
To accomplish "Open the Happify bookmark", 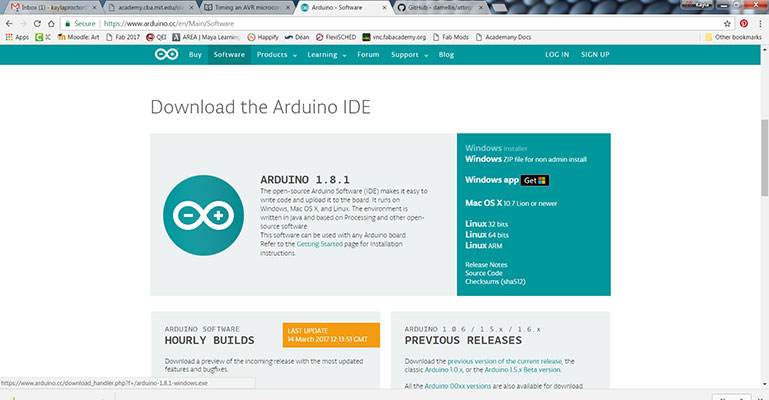I will pyautogui.click(x=263, y=37).
